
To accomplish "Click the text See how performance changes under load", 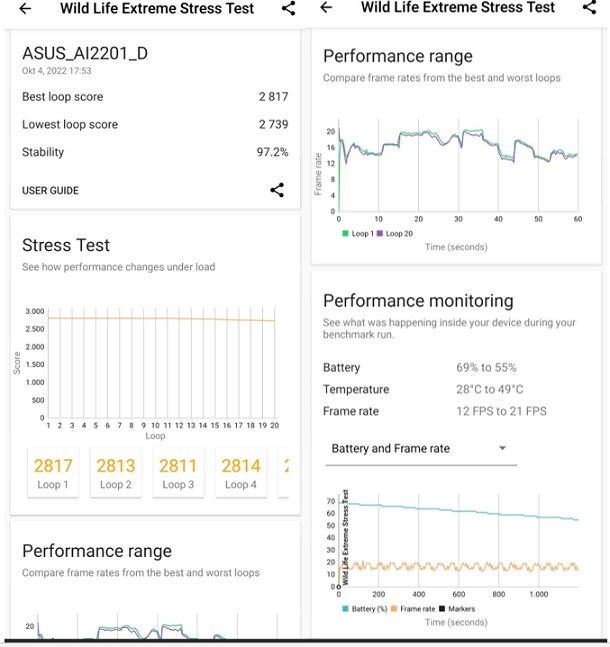I will click(x=118, y=267).
